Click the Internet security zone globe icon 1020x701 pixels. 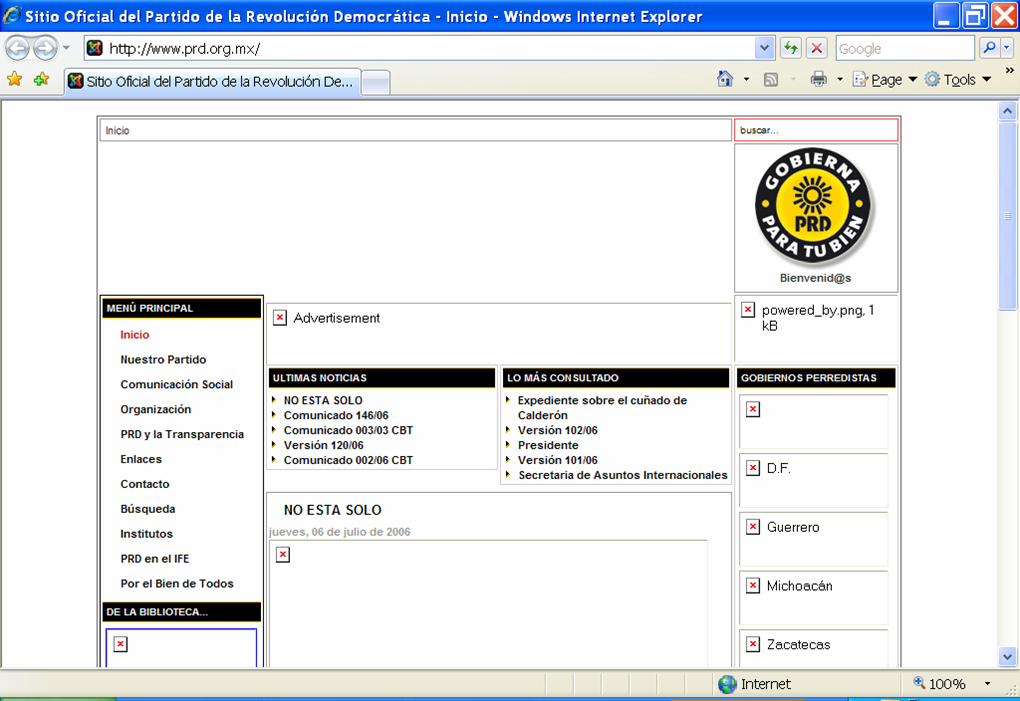click(727, 684)
